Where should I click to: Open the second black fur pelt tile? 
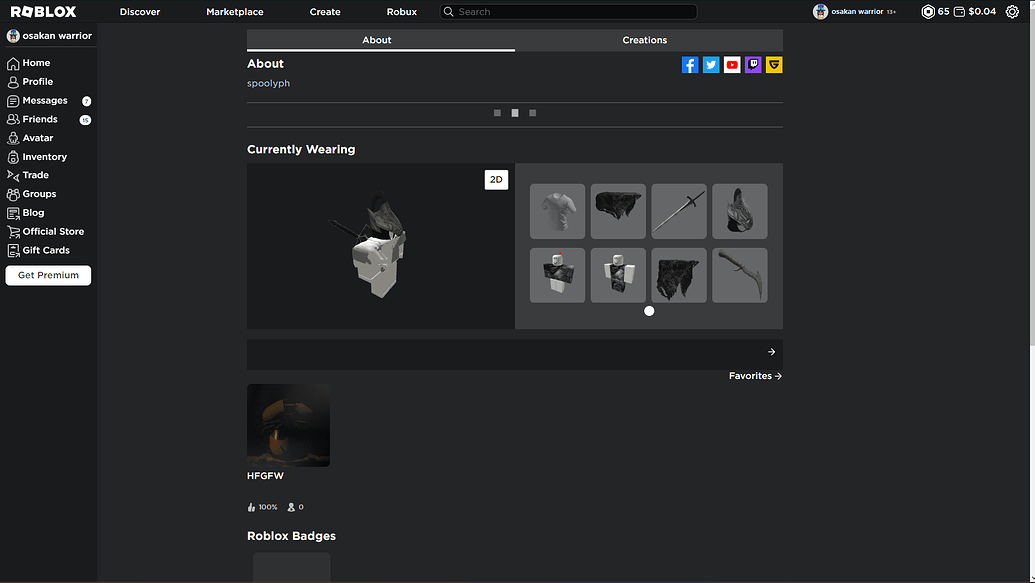[x=679, y=275]
